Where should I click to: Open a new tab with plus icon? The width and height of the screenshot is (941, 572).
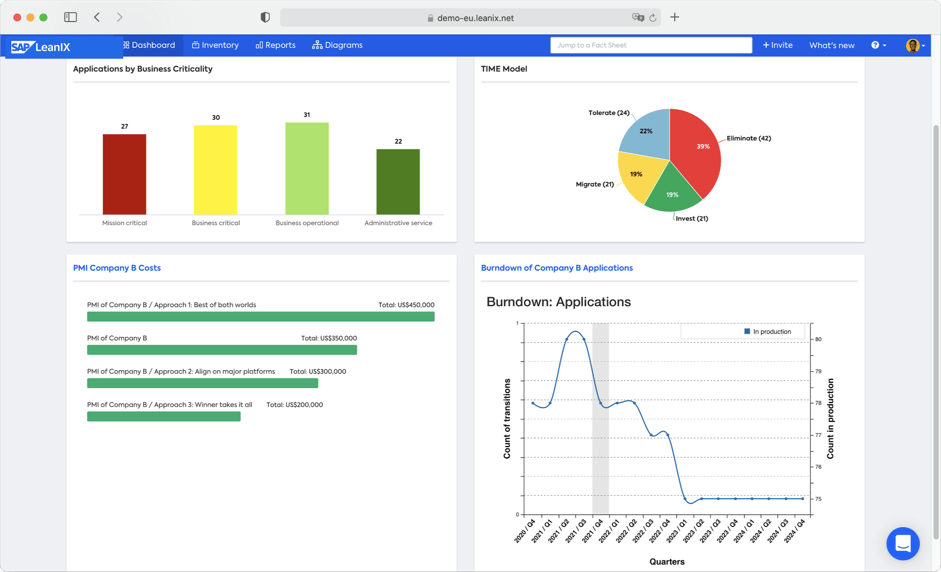click(675, 17)
